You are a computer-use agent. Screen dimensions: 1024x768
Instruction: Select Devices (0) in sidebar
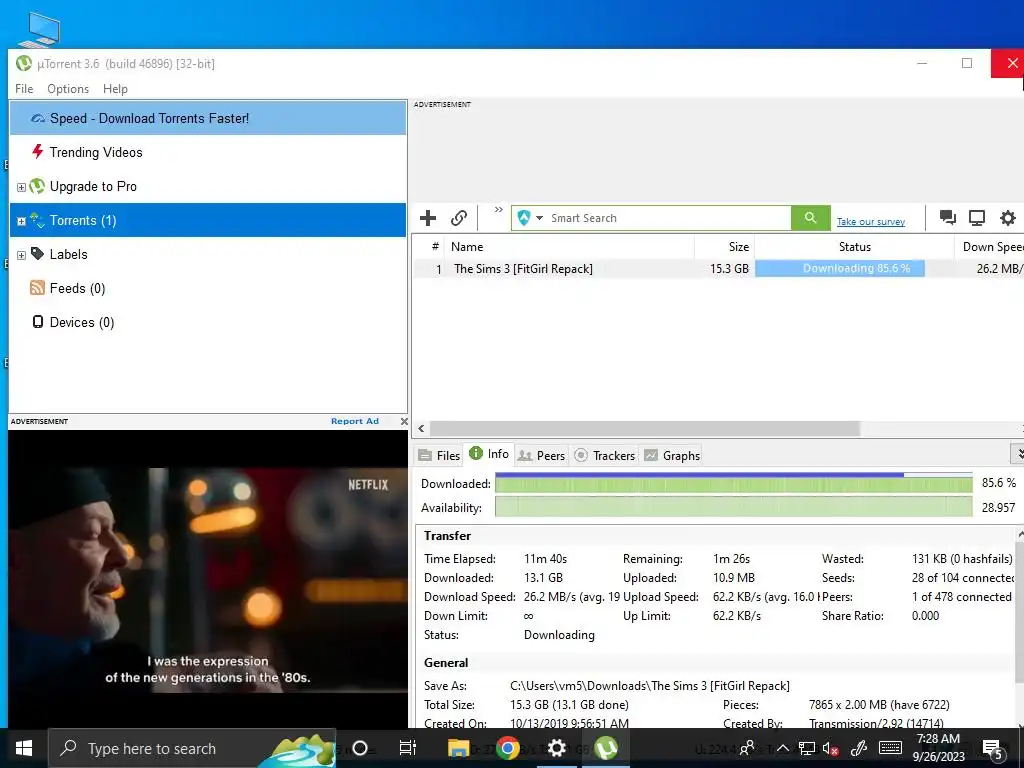coord(208,322)
